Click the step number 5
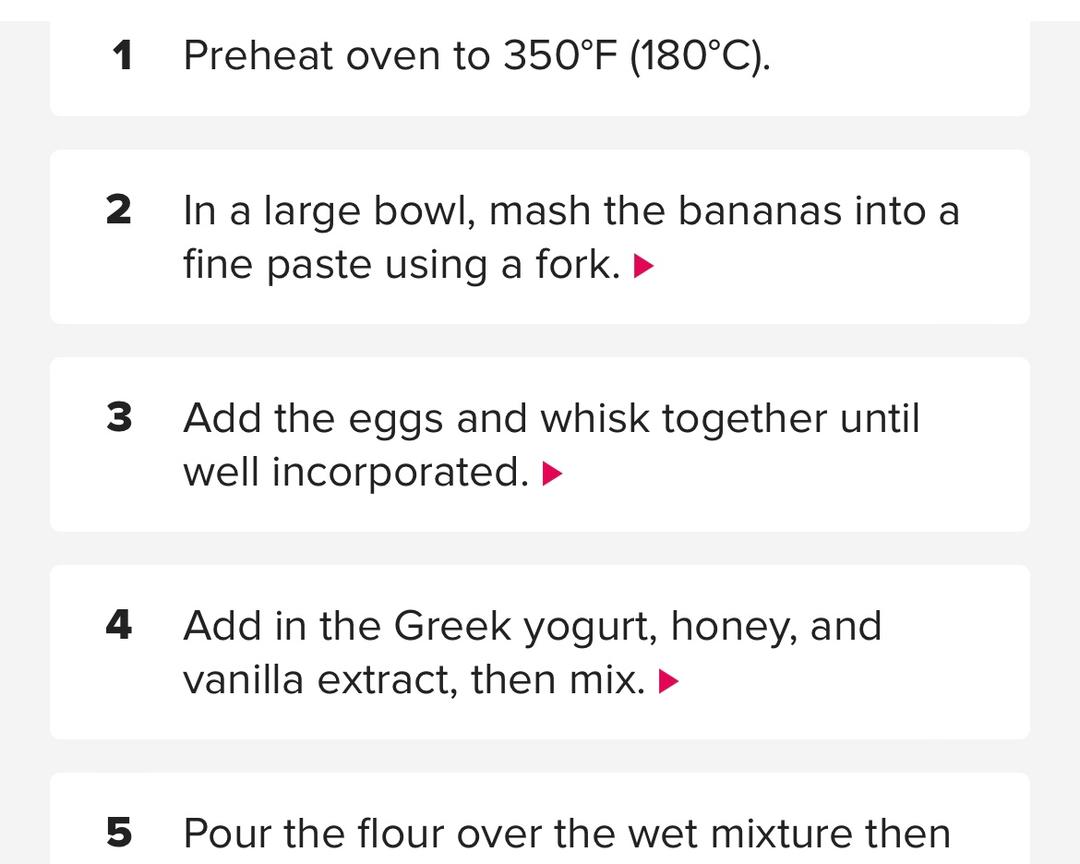Image resolution: width=1080 pixels, height=864 pixels. 119,833
